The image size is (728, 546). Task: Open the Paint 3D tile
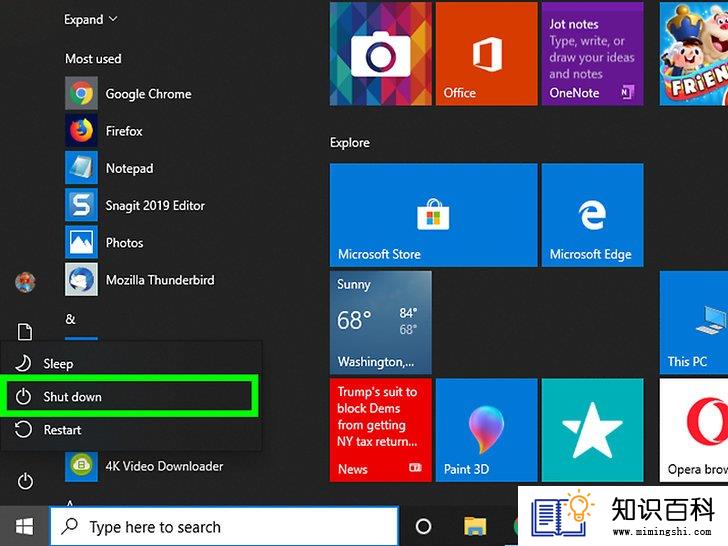[x=486, y=430]
